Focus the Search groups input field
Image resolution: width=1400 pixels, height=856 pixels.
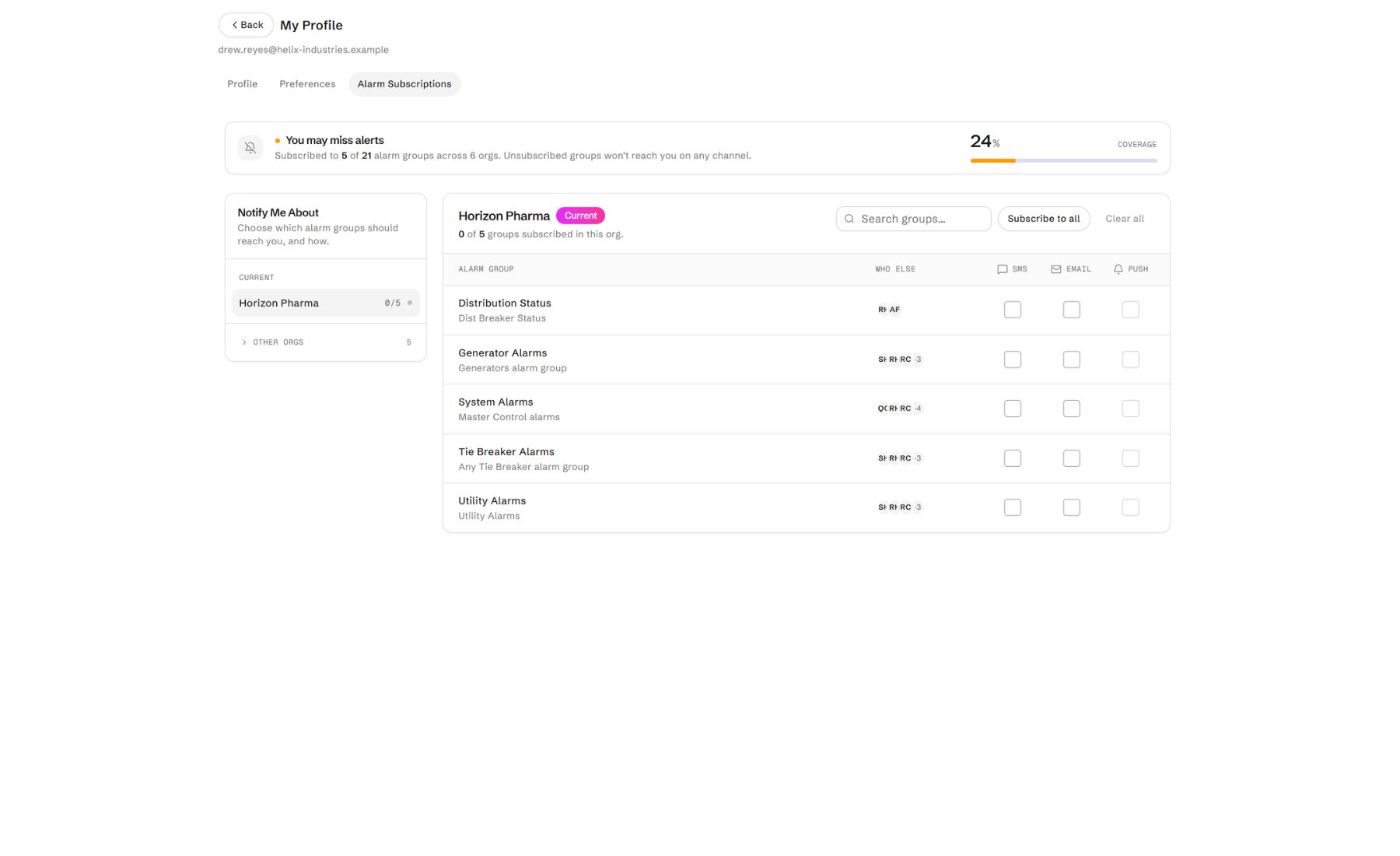pyautogui.click(x=913, y=219)
